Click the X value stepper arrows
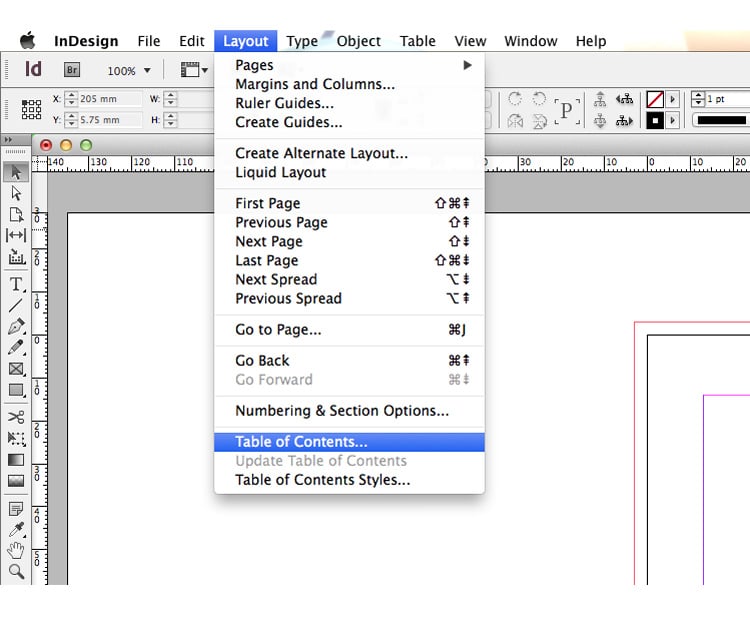This screenshot has height=617, width=750. pyautogui.click(x=71, y=99)
